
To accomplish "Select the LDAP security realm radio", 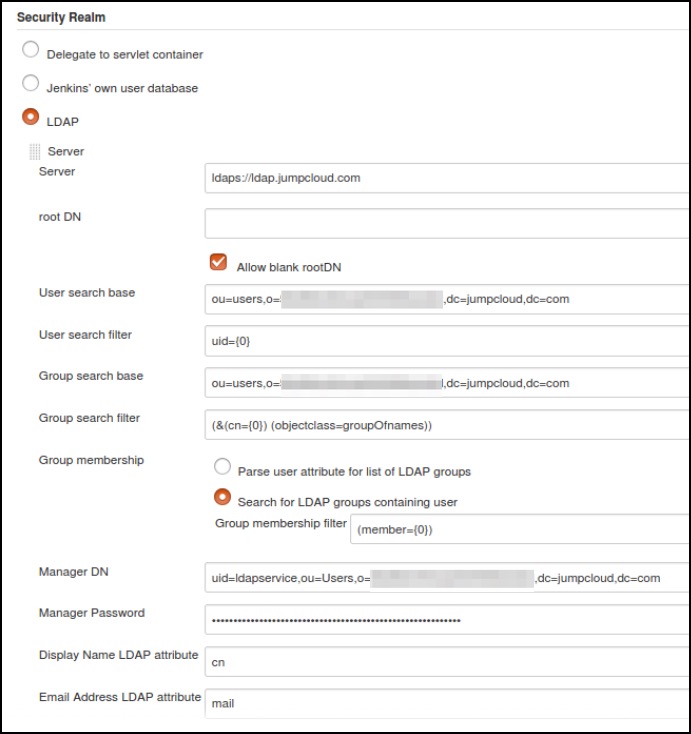I will 31,117.
